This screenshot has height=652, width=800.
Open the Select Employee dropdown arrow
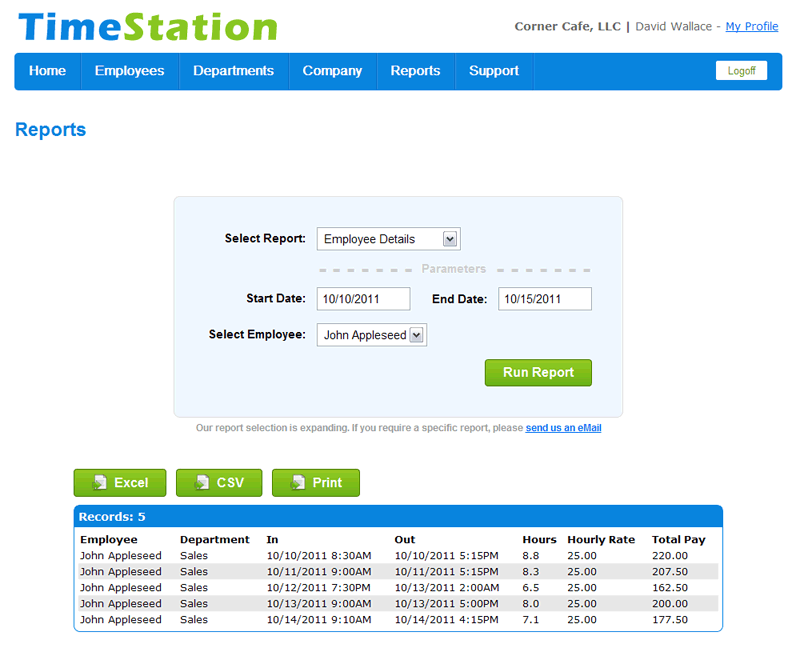click(416, 335)
